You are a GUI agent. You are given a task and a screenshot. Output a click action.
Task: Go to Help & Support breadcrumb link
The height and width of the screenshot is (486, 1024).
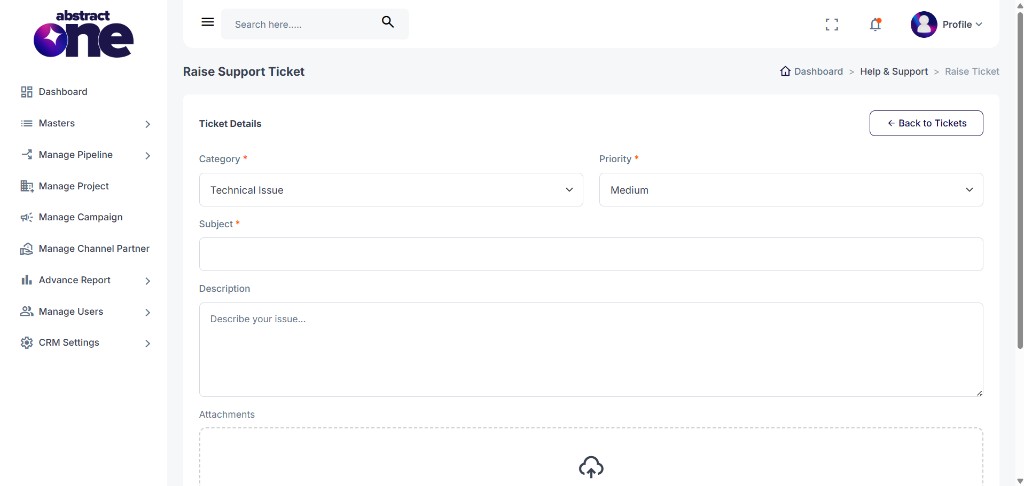[x=894, y=72]
